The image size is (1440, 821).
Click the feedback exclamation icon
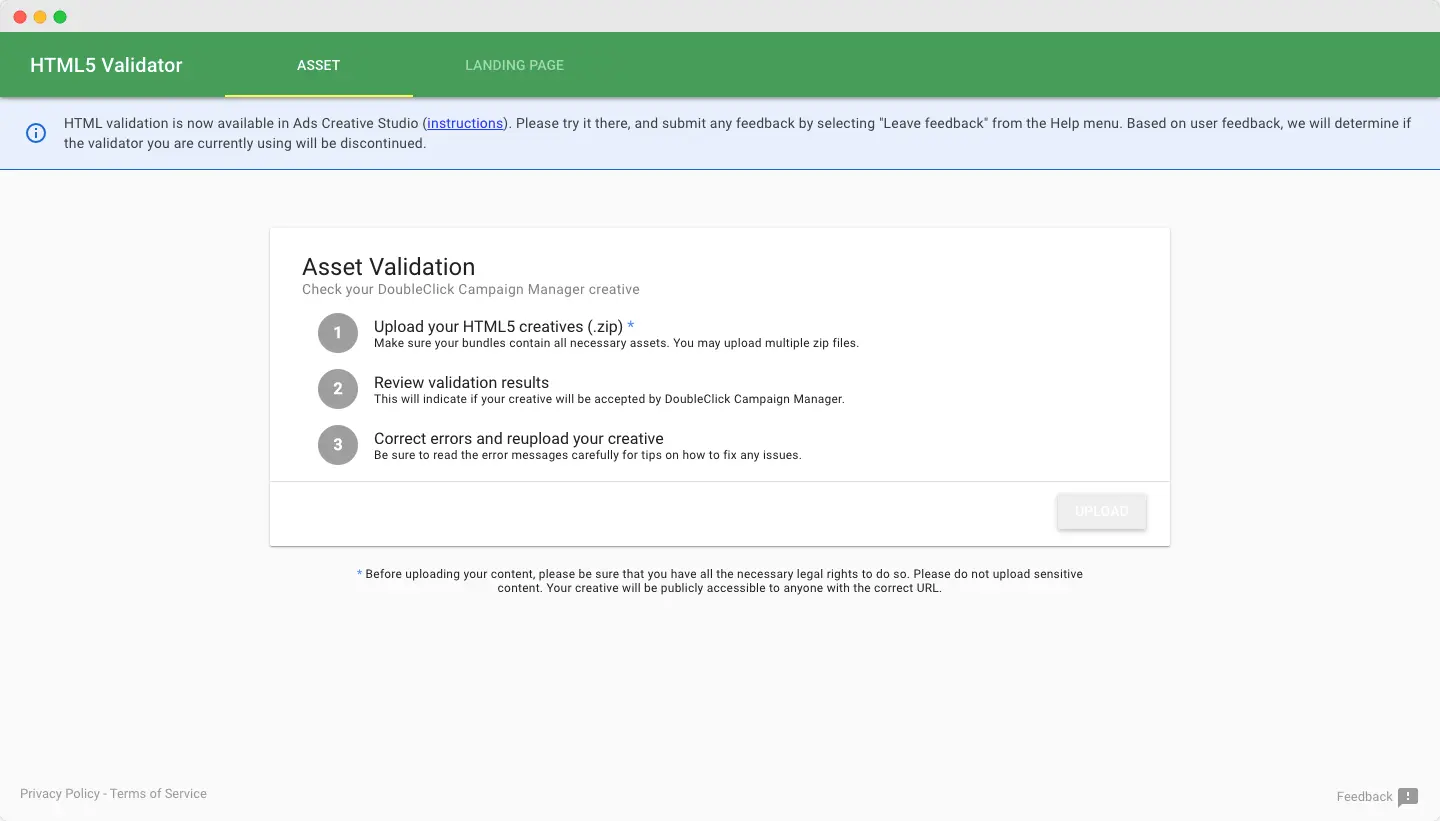pyautogui.click(x=1409, y=797)
